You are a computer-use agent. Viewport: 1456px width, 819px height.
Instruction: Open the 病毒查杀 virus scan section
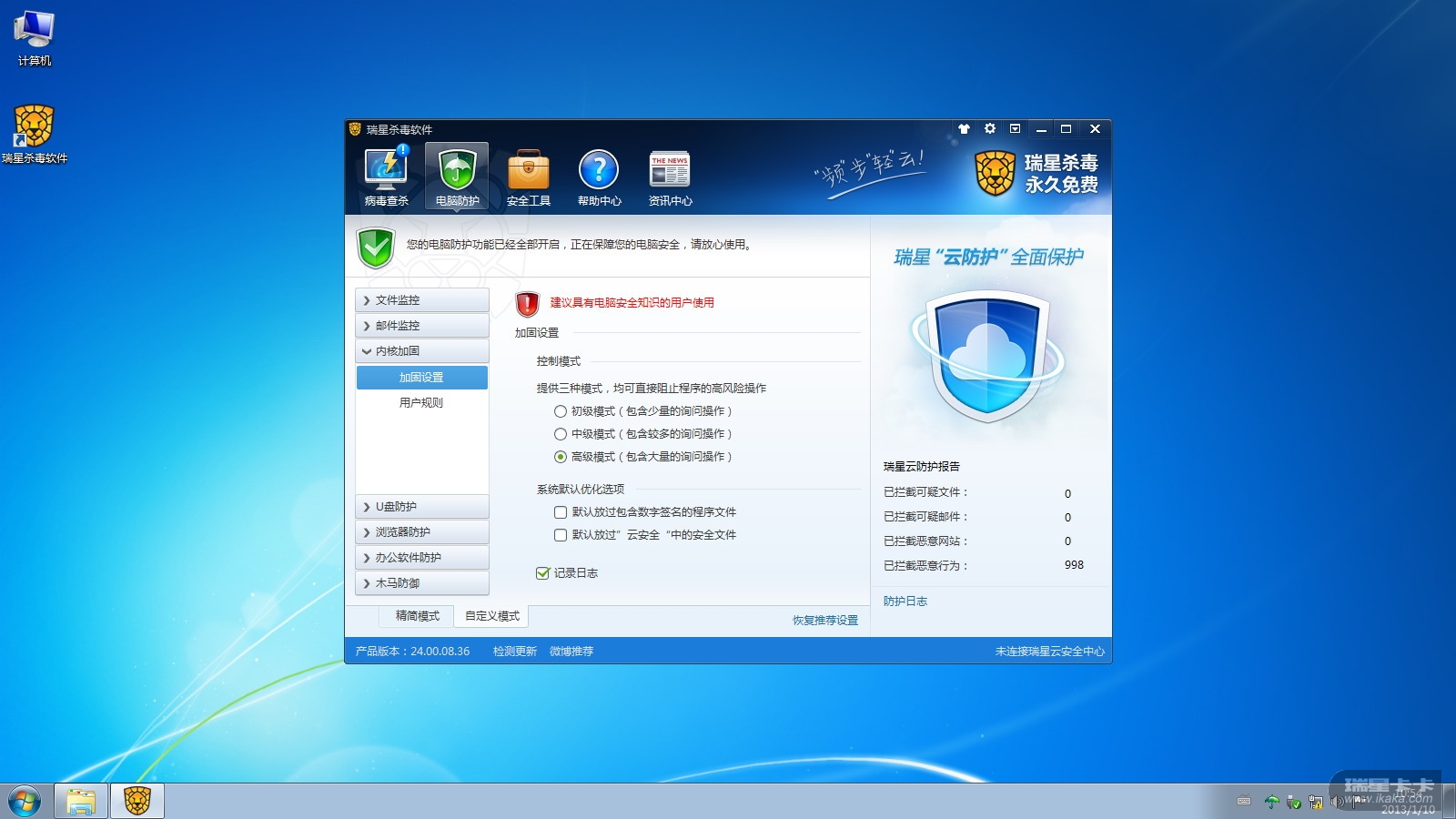(x=387, y=177)
